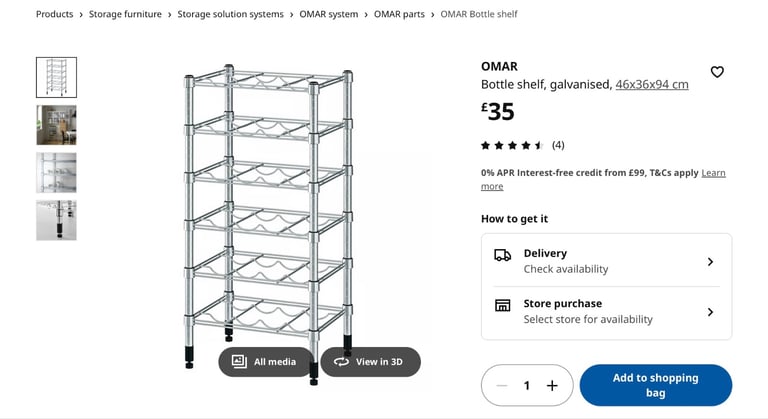
Task: Select the fourth shelf-foot close-up thumbnail
Action: (x=56, y=220)
